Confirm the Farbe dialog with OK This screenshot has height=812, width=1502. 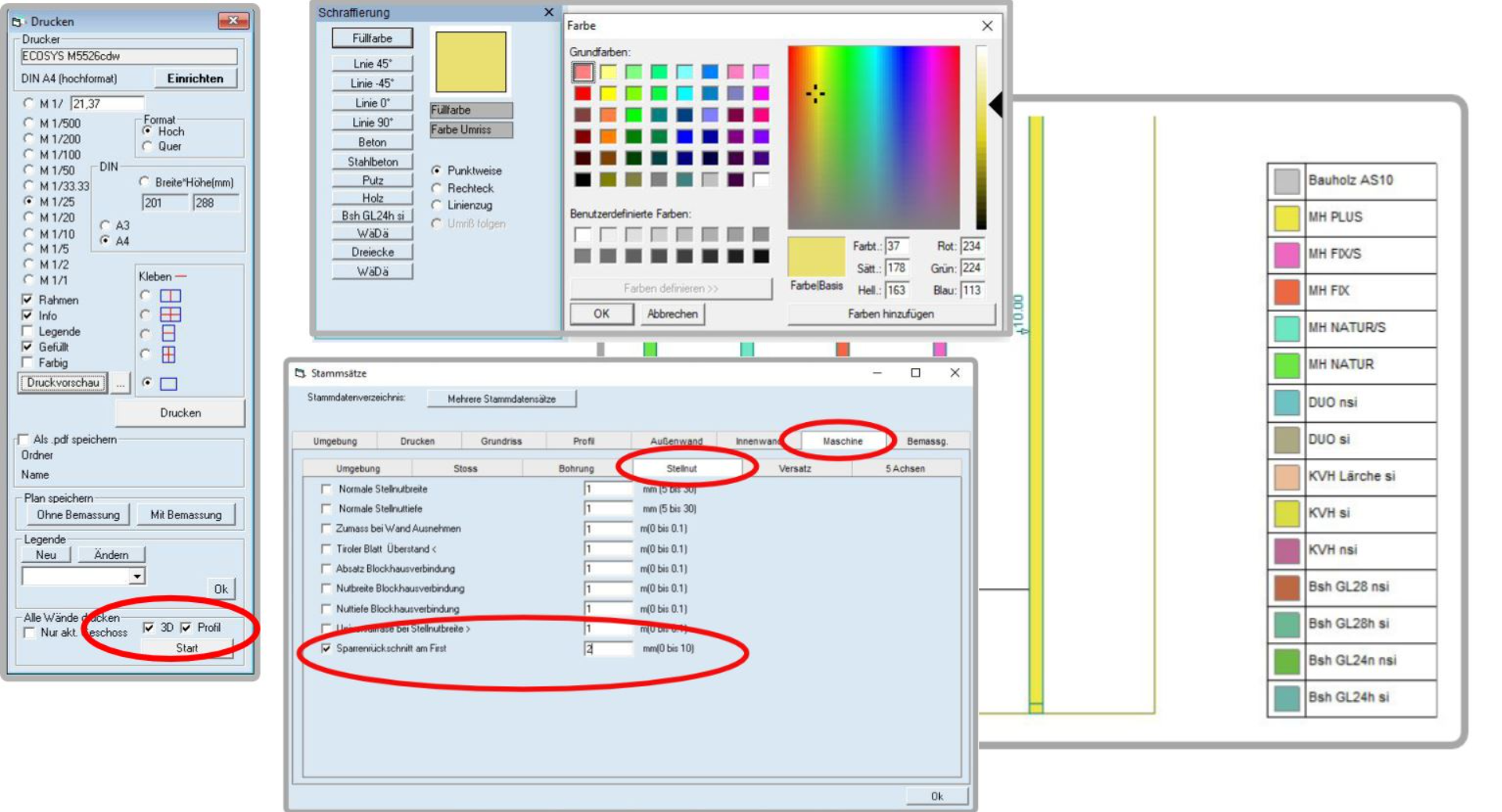coord(601,314)
